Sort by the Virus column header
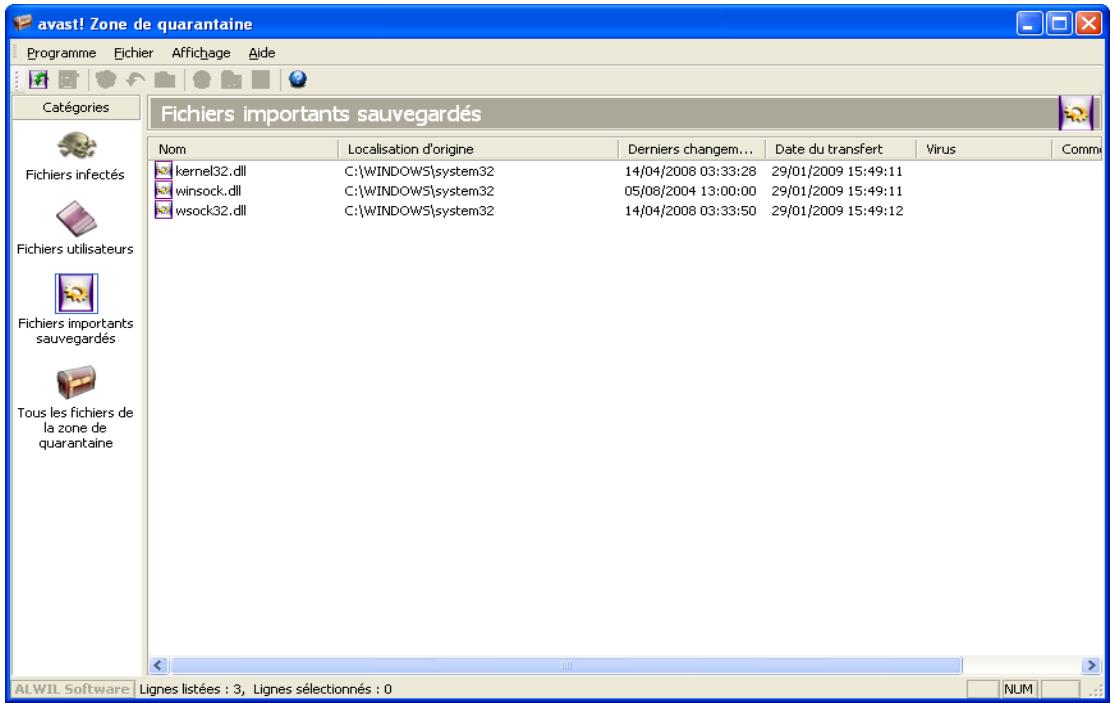The width and height of the screenshot is (1115, 703). click(984, 149)
